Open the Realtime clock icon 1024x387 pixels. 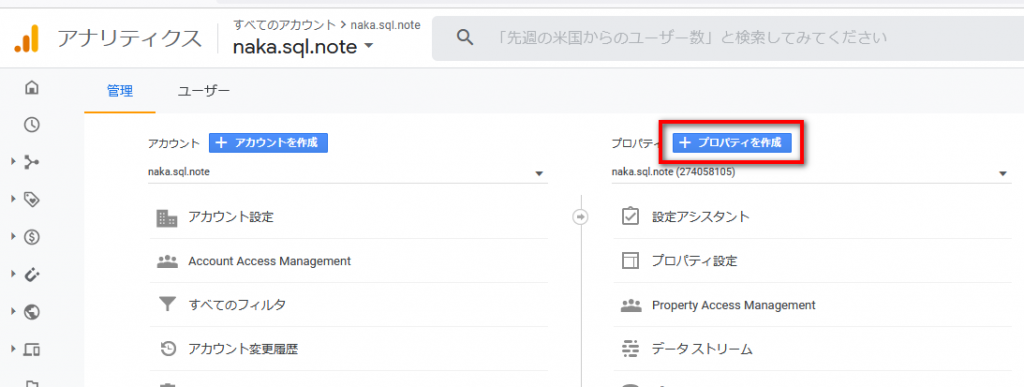[31, 125]
